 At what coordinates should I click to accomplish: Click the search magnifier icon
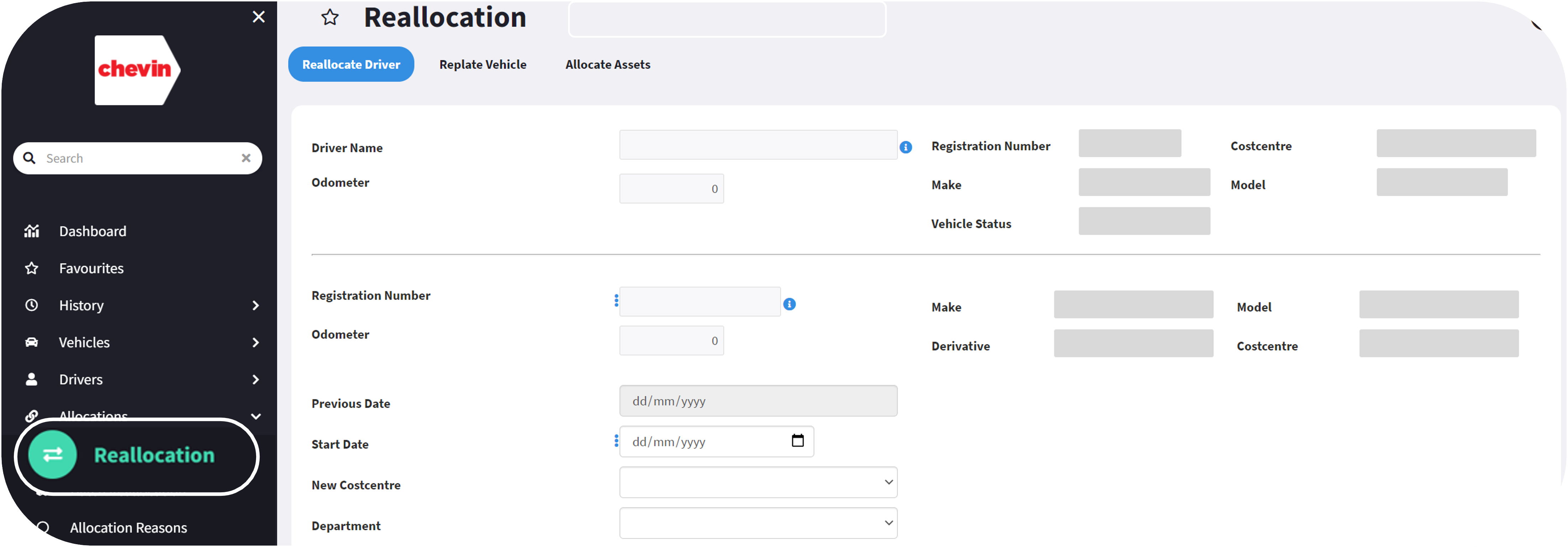(x=29, y=158)
